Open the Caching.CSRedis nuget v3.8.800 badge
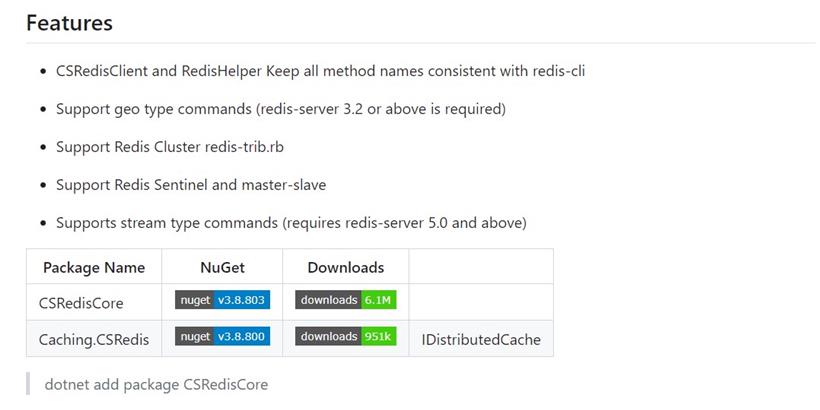Viewport: 820px width, 410px height. pyautogui.click(x=222, y=336)
